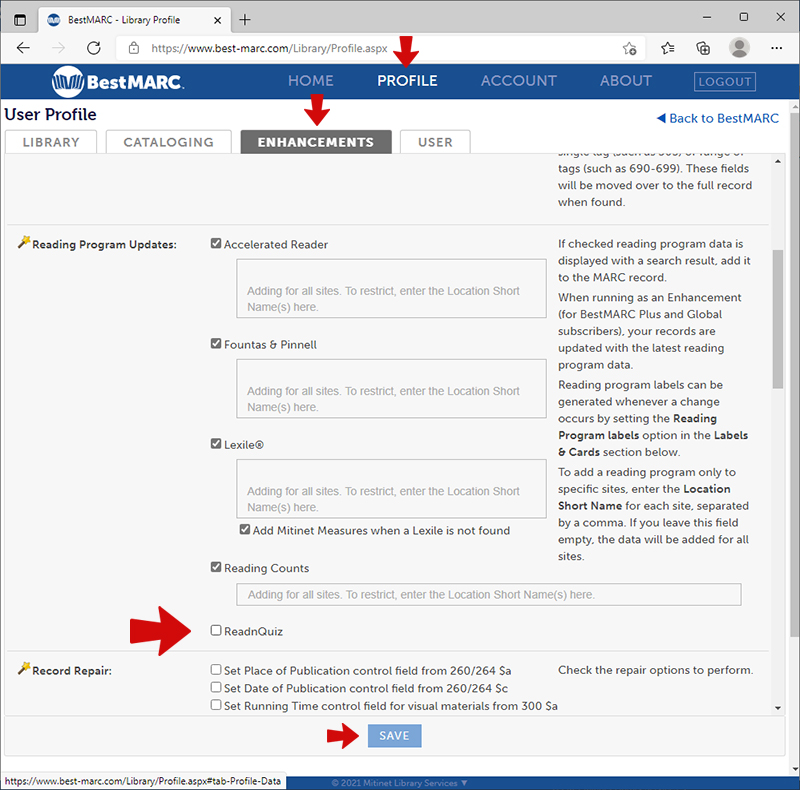The image size is (800, 790).
Task: Click the inner panel scrollbar thumb
Action: pyautogui.click(x=778, y=319)
